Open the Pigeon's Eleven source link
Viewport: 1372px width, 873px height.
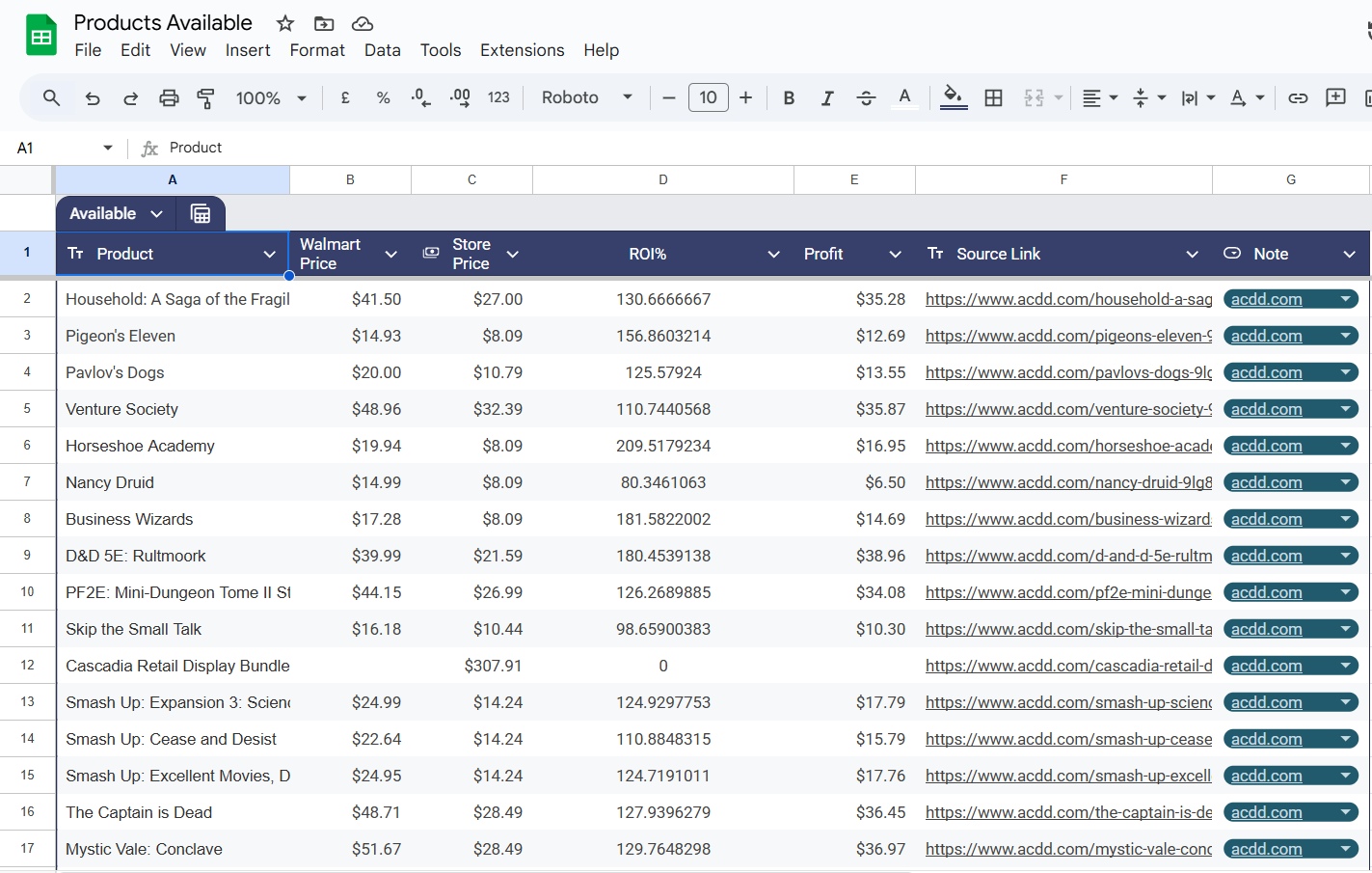1067,336
